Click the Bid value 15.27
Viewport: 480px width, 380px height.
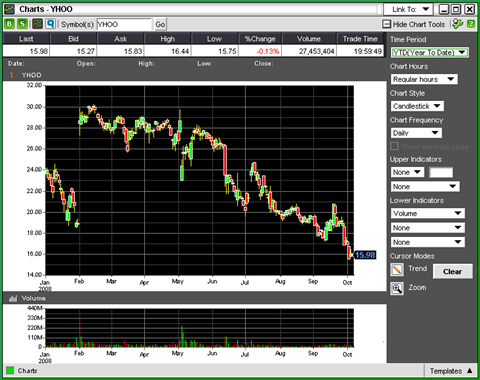(86, 51)
